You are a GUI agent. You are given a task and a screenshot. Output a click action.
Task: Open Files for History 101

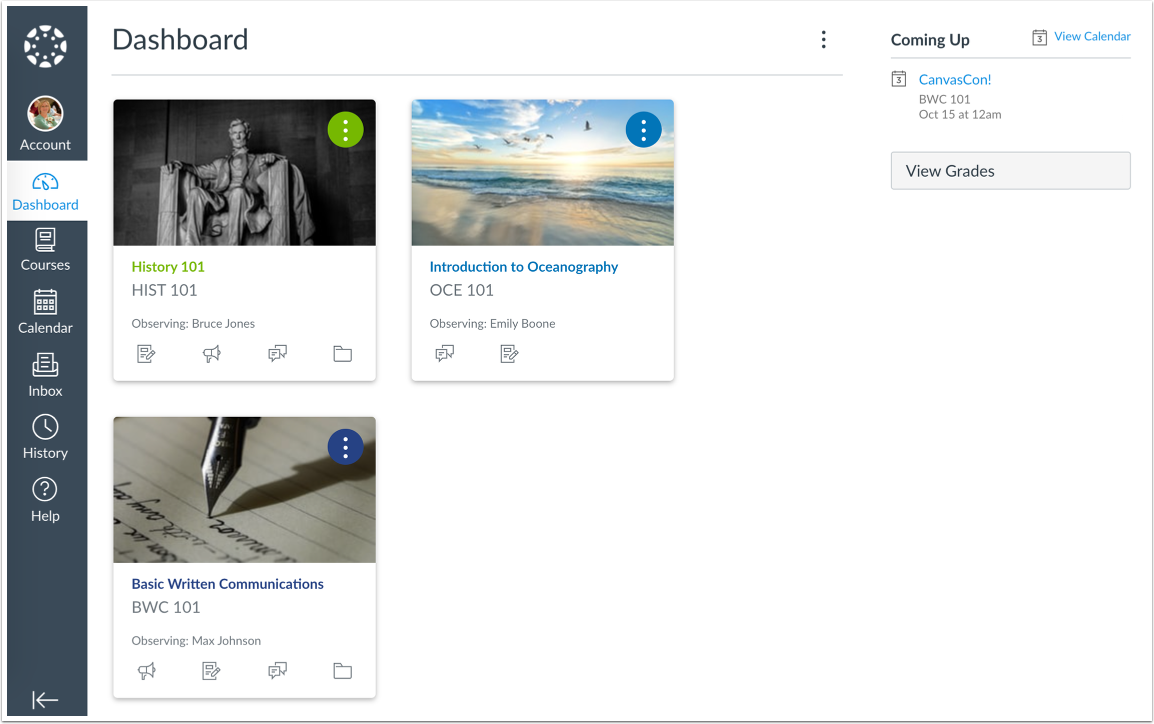point(342,353)
